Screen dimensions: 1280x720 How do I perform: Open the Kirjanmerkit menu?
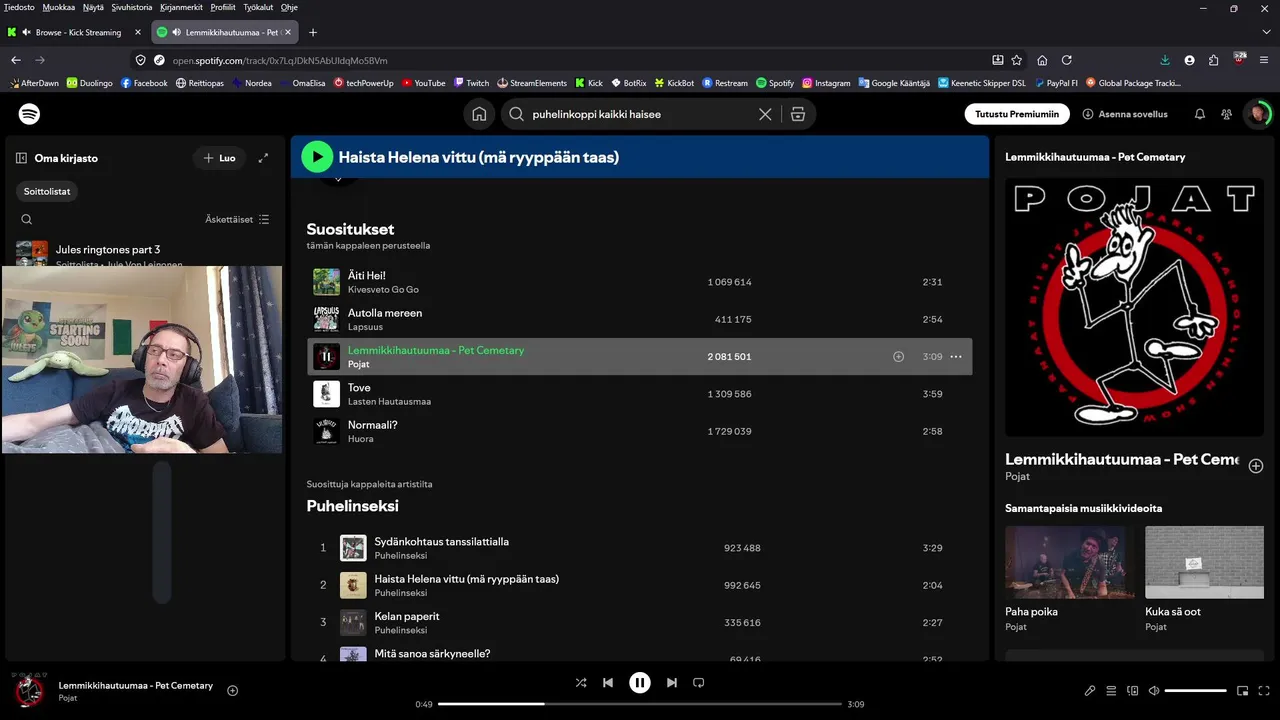pos(181,7)
